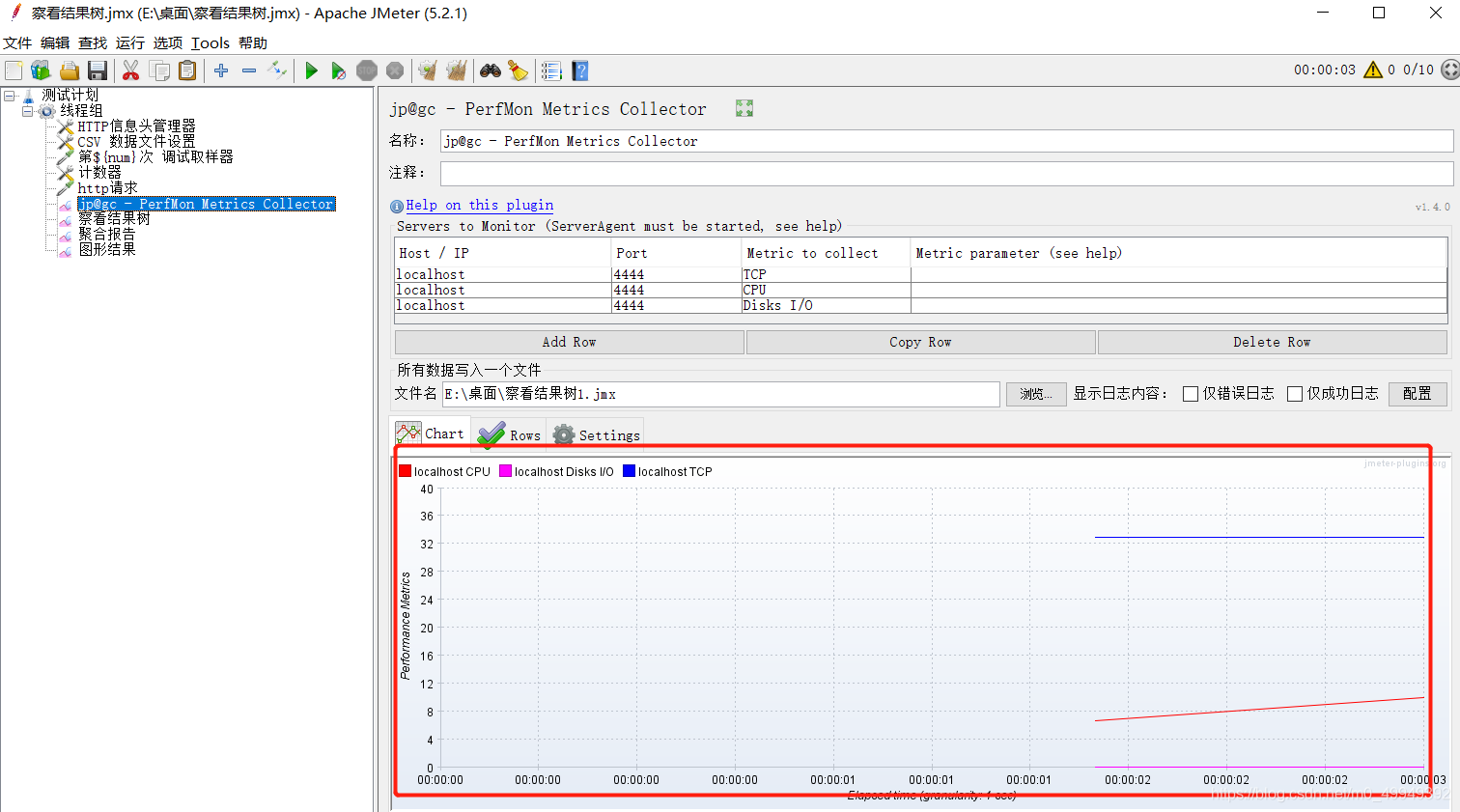Click the Add Row button
The height and width of the screenshot is (812, 1460).
tap(570, 342)
